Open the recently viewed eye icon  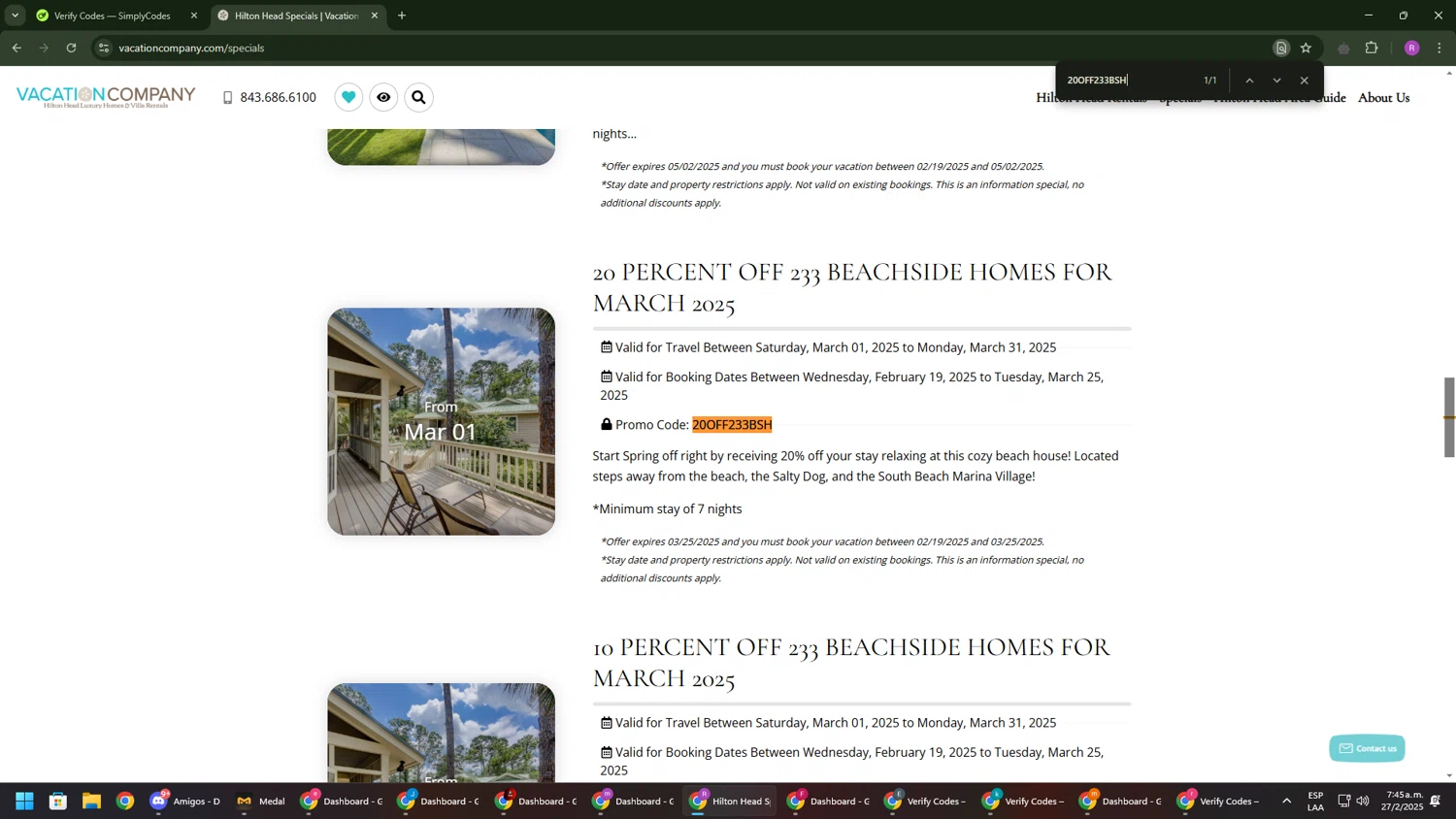tap(383, 97)
